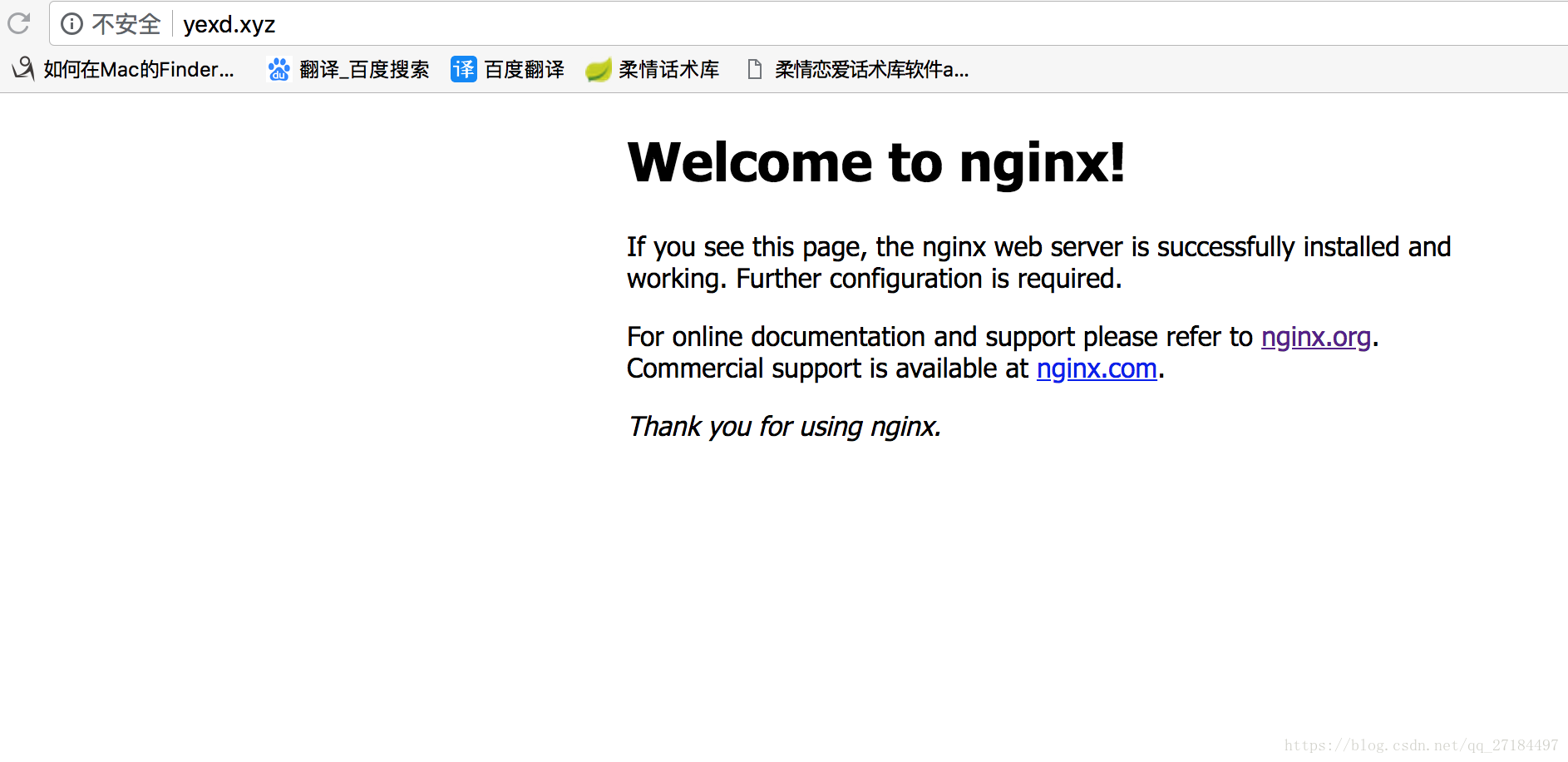The width and height of the screenshot is (1568, 762).
Task: Click the 'Thank you for using nginx.' text
Action: pyautogui.click(x=784, y=427)
